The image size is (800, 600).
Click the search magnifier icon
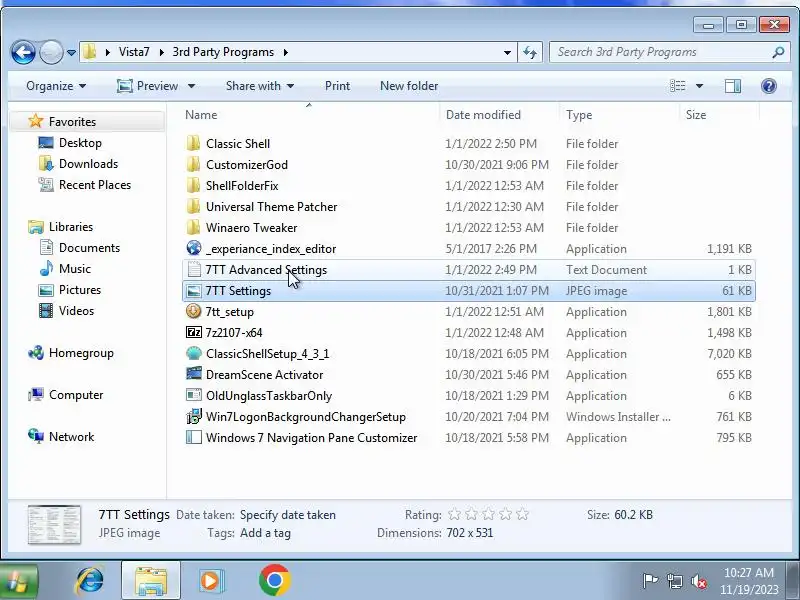778,52
